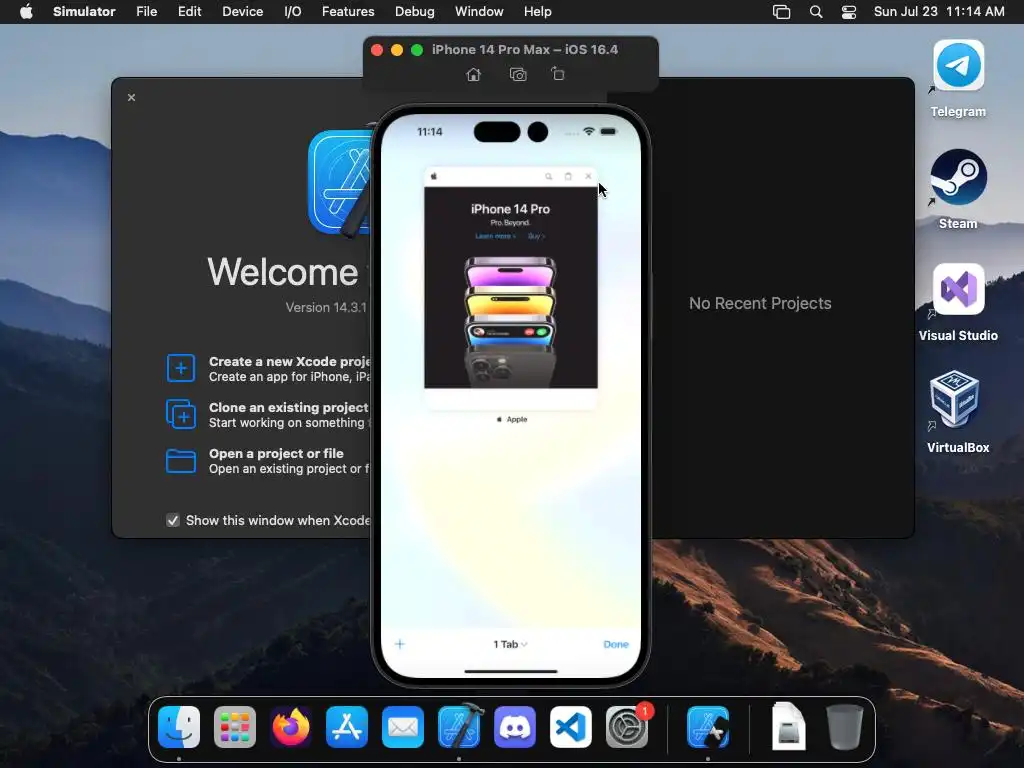Open Firefox from the Dock

point(291,727)
